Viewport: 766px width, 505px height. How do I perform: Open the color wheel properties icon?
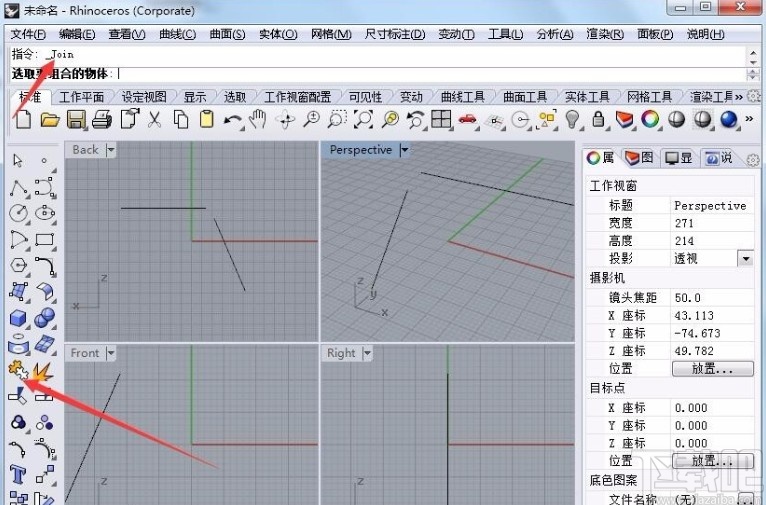coord(650,119)
